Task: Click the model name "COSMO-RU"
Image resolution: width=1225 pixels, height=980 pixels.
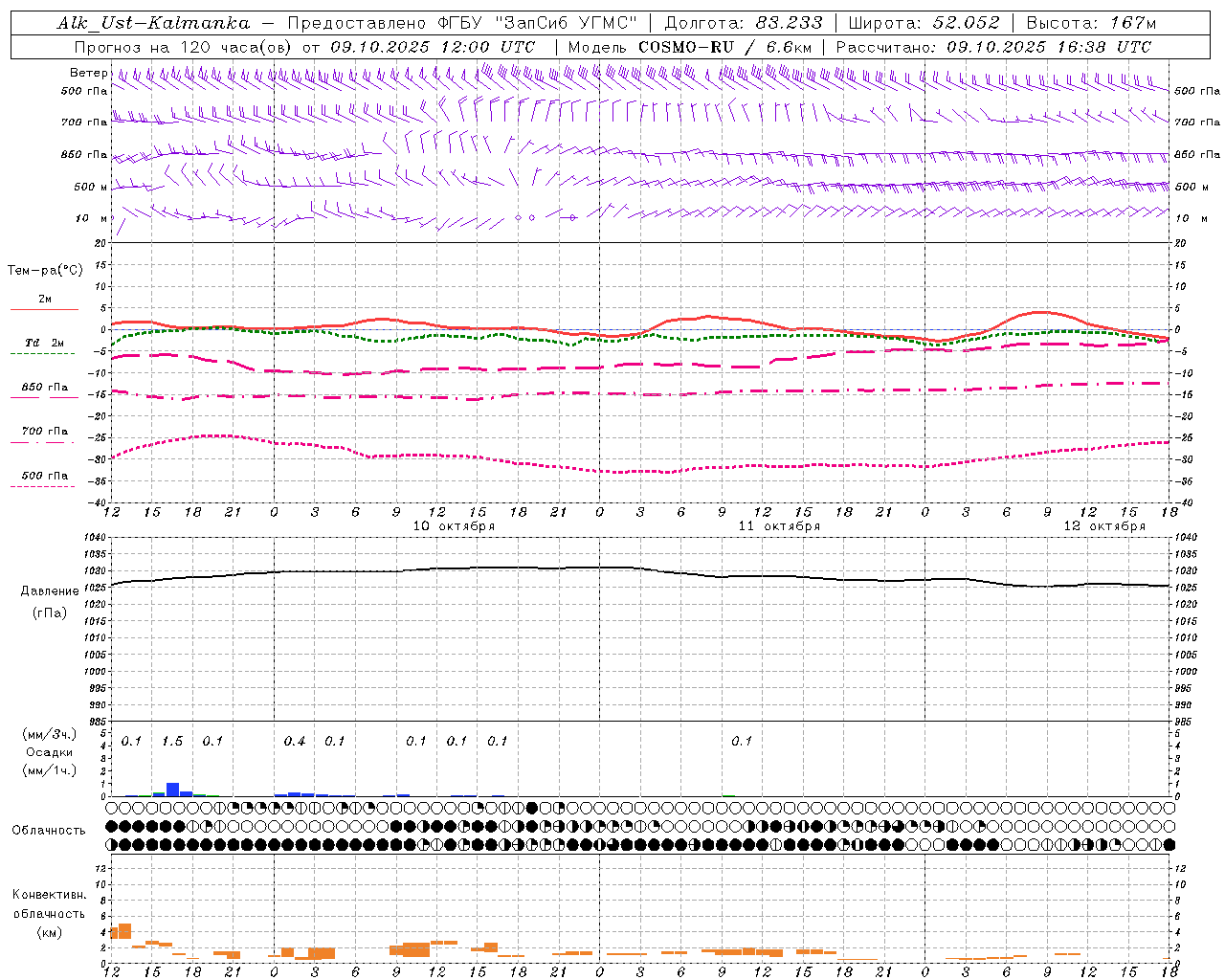Action: coord(685,47)
